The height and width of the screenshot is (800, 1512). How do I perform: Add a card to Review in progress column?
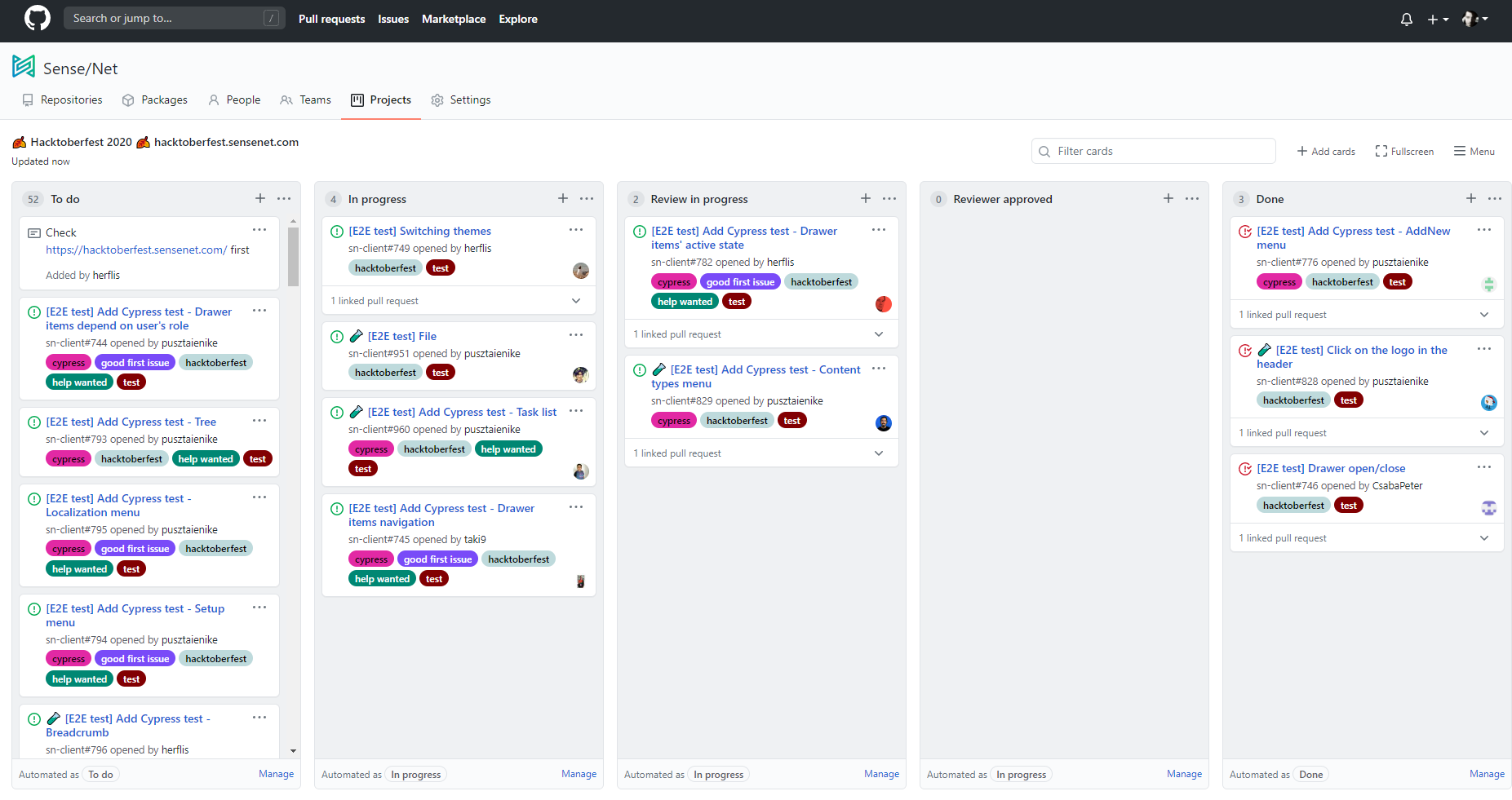pyautogui.click(x=866, y=198)
